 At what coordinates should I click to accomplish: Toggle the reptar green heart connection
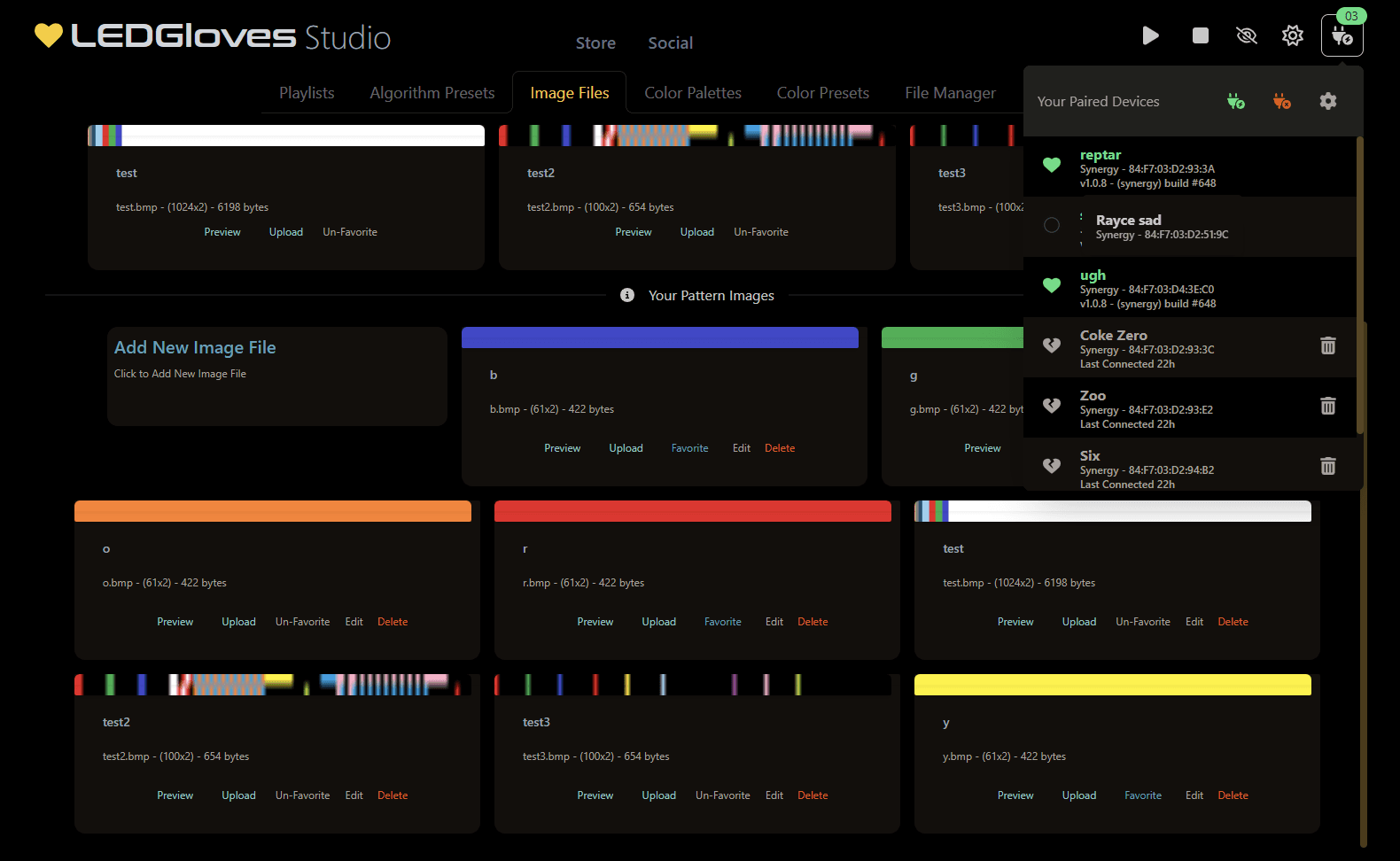coord(1052,165)
